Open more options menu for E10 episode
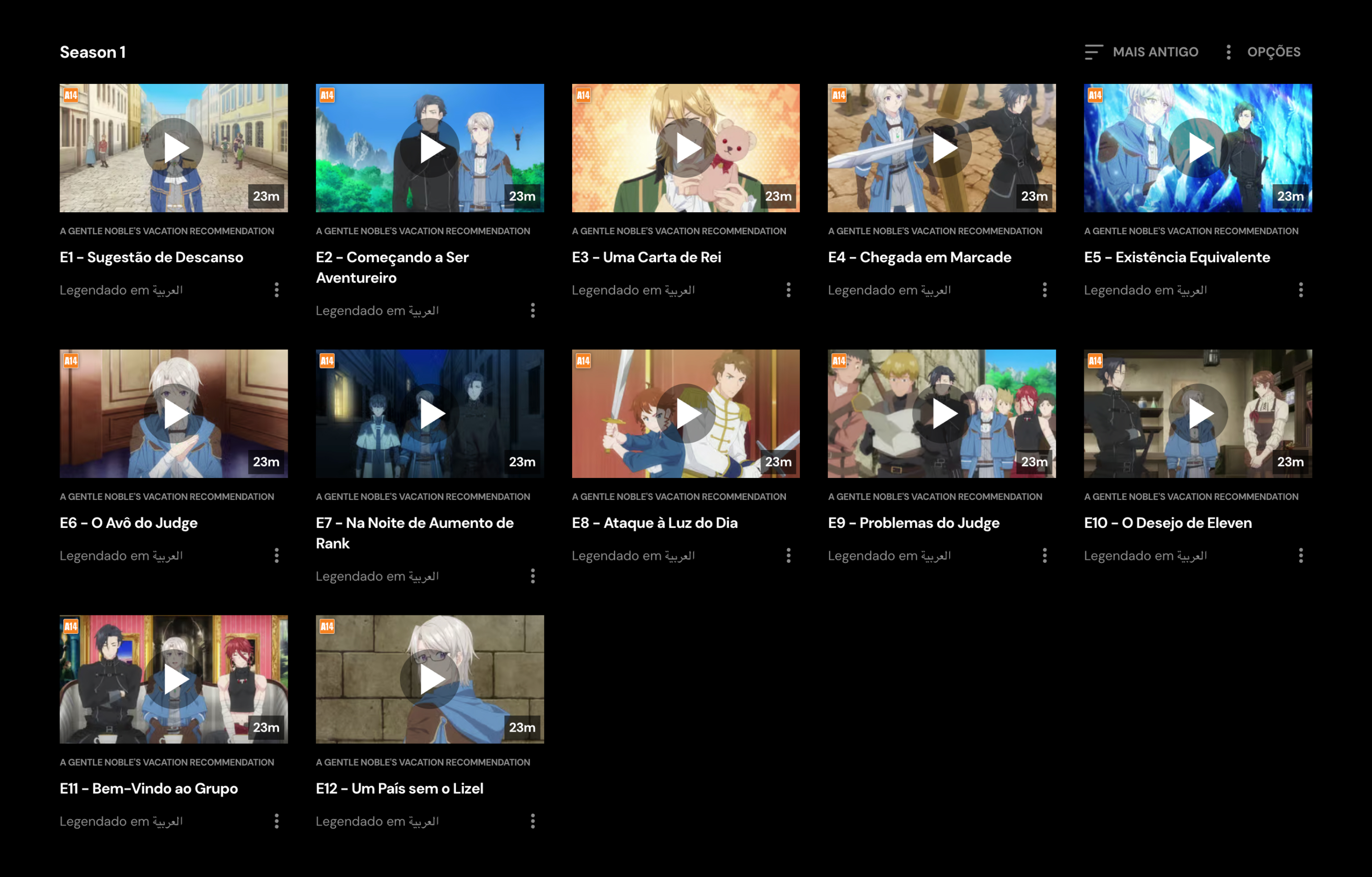 (x=1301, y=555)
